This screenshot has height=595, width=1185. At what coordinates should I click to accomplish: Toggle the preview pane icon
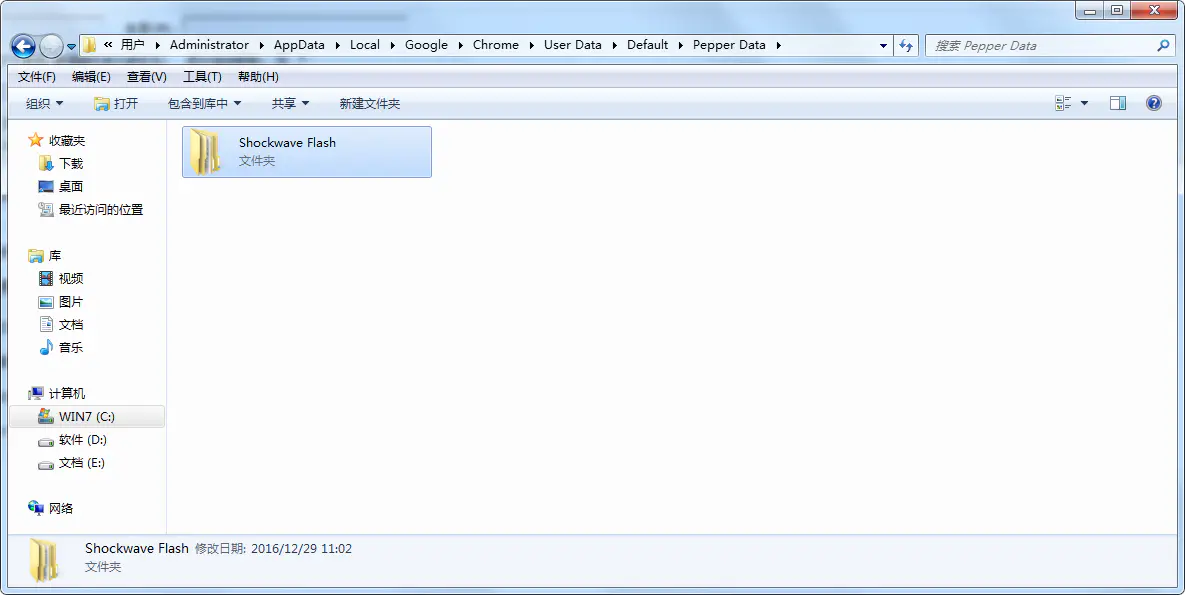coord(1118,103)
